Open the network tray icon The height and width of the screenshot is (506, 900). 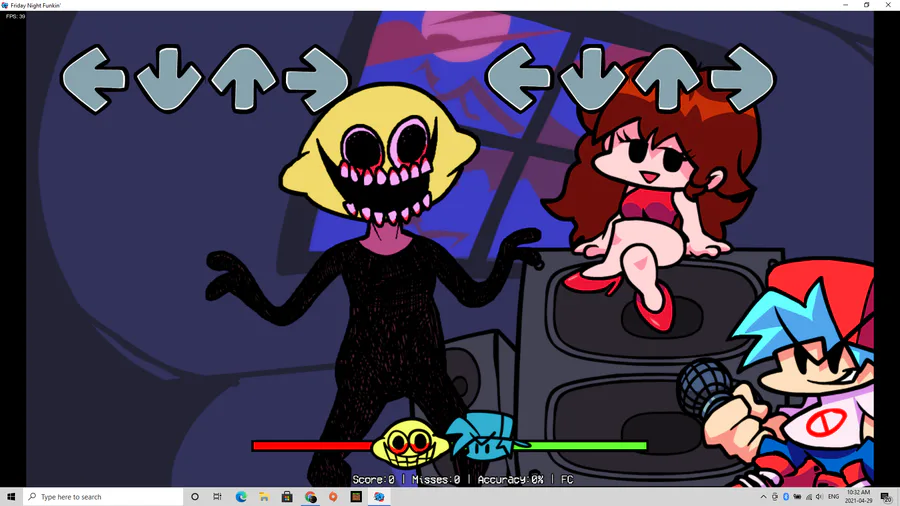[809, 497]
